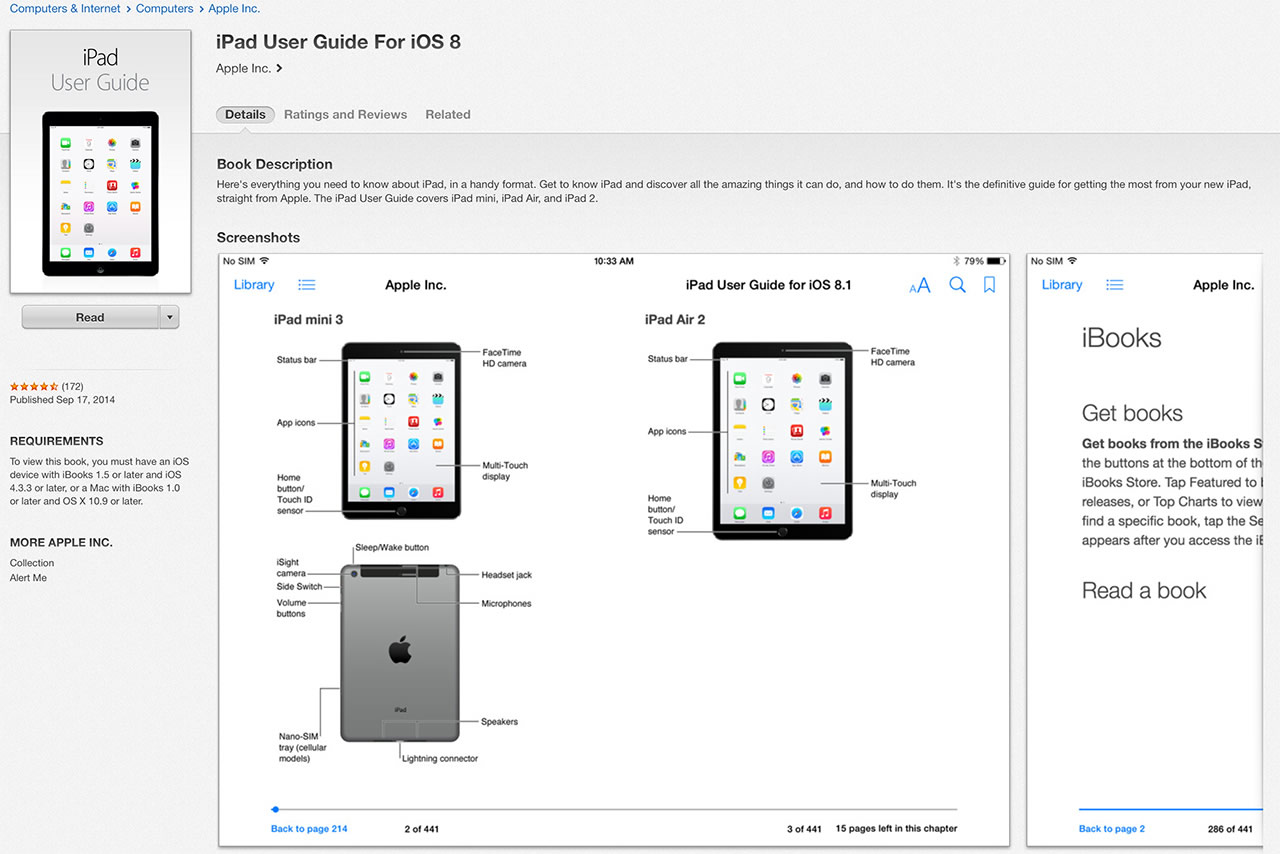Tap the bookmark icon
This screenshot has width=1280, height=854.
click(x=989, y=285)
